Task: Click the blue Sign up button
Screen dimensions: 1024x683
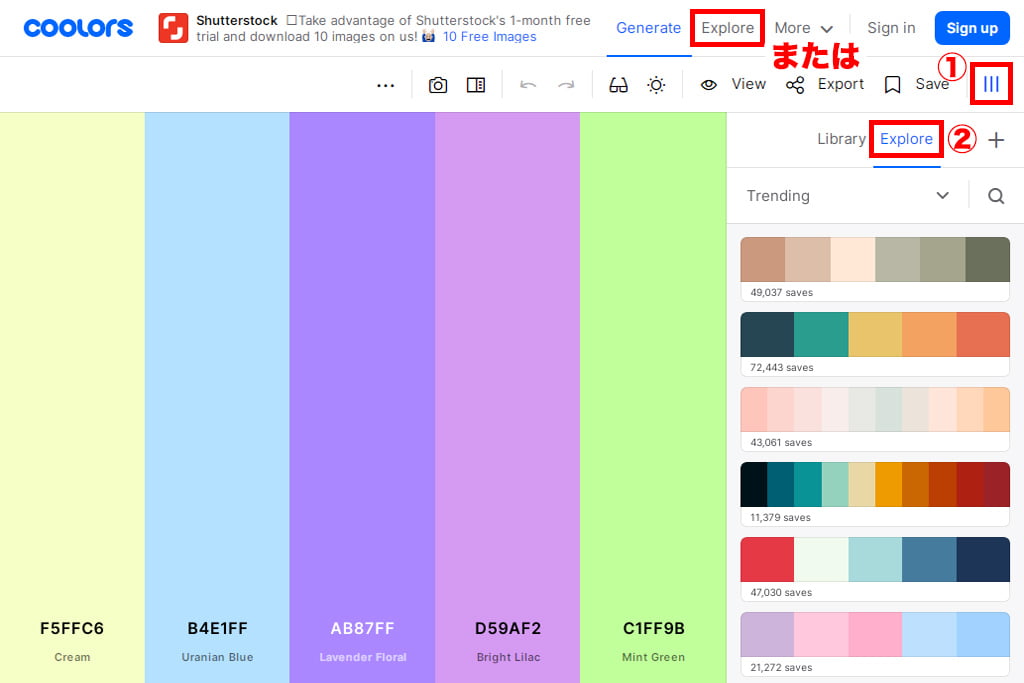Action: click(971, 28)
